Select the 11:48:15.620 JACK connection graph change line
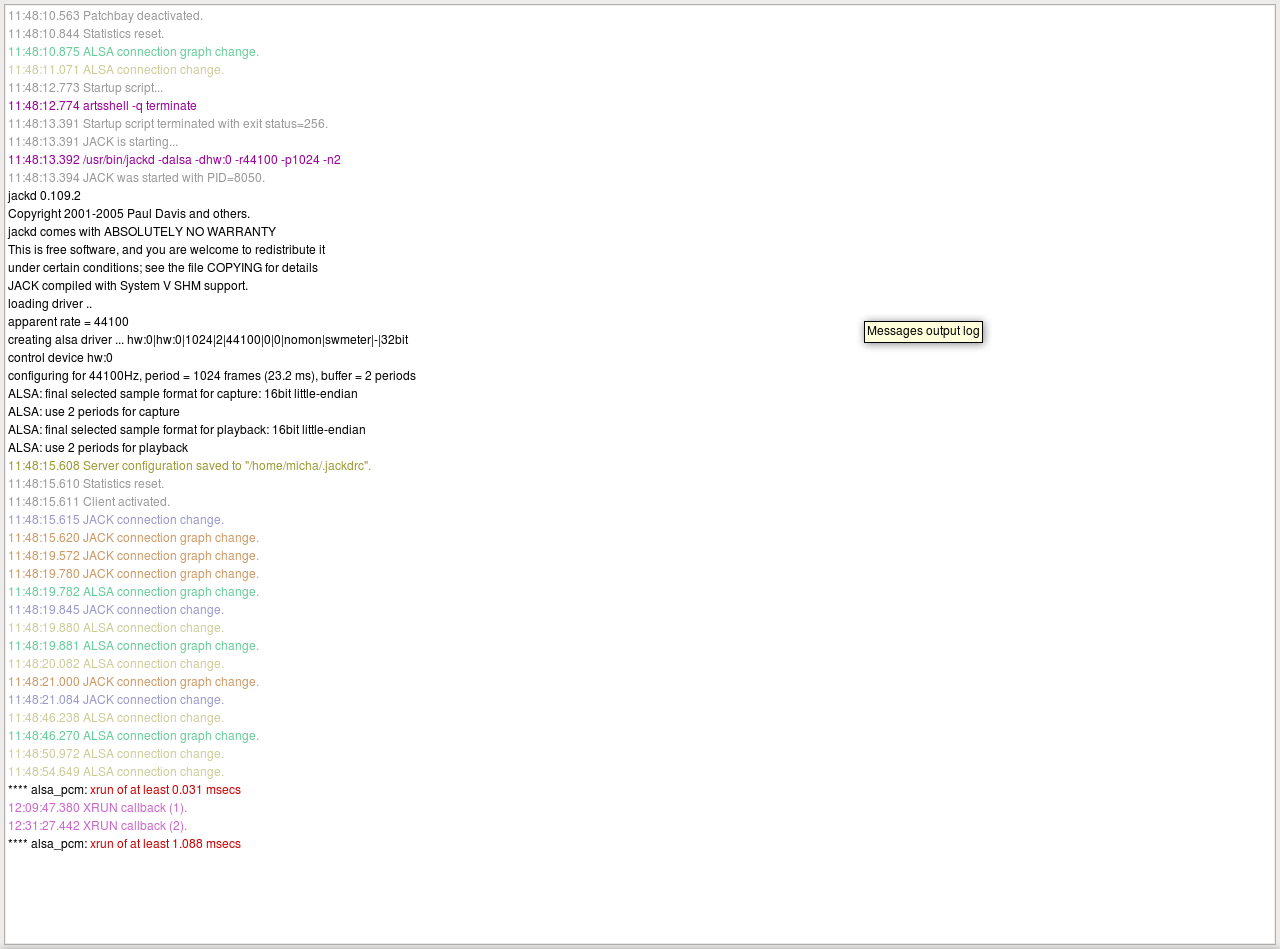 (133, 538)
